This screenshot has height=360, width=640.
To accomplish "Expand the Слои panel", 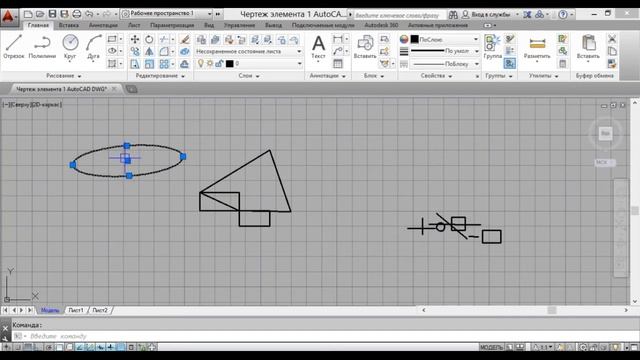I will pyautogui.click(x=249, y=76).
